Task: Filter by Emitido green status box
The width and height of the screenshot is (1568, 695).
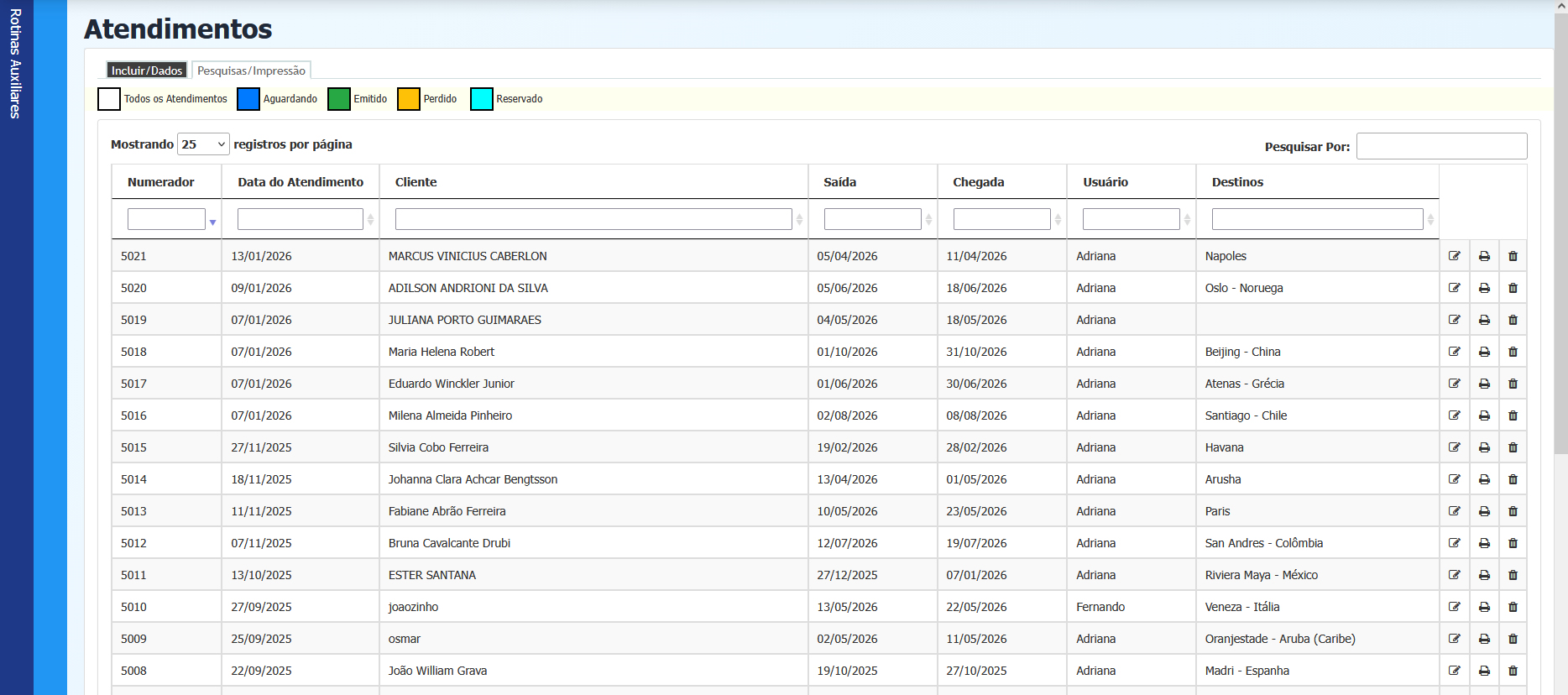Action: 339,99
